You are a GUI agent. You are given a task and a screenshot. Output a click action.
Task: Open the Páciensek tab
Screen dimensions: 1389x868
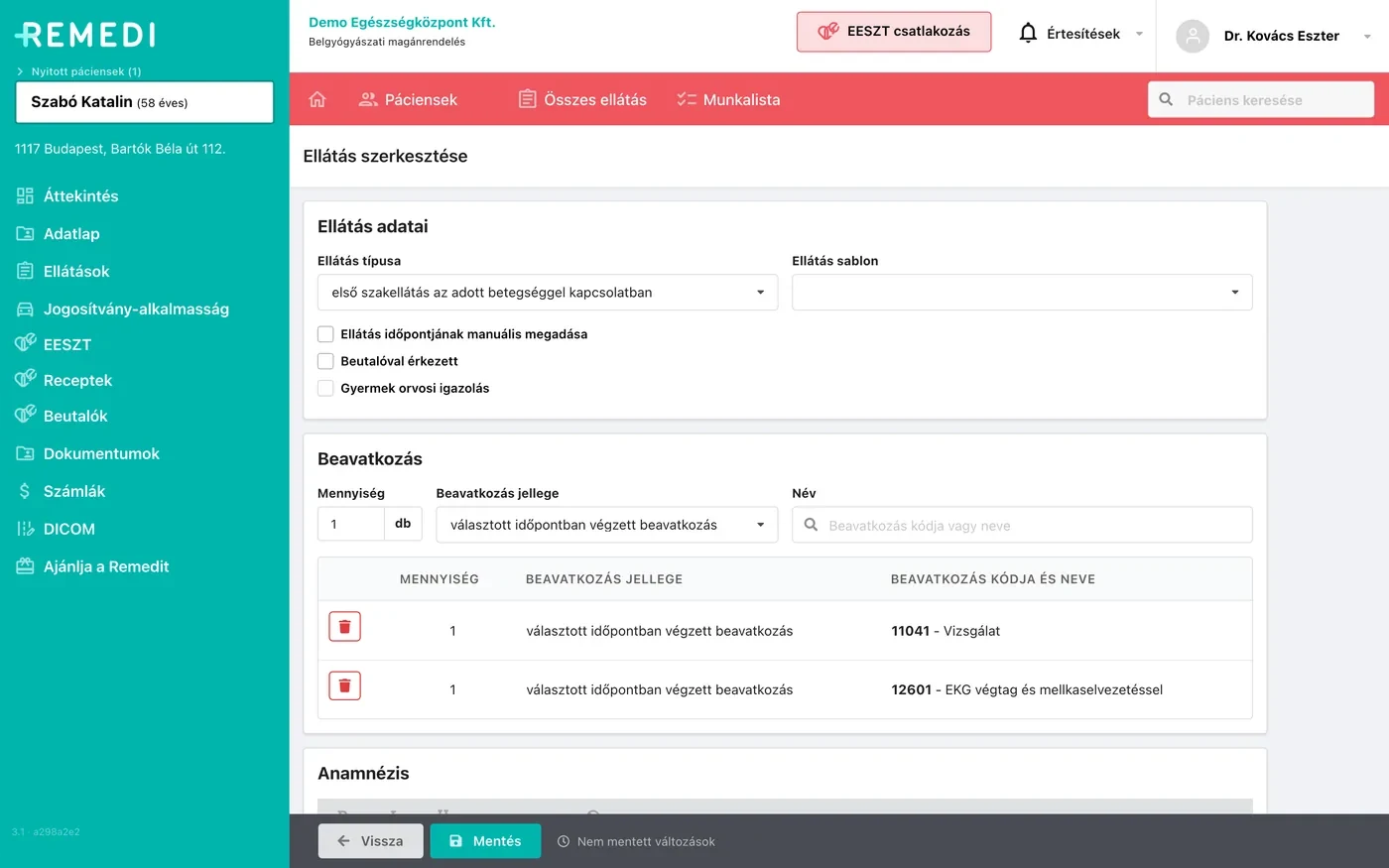408,99
